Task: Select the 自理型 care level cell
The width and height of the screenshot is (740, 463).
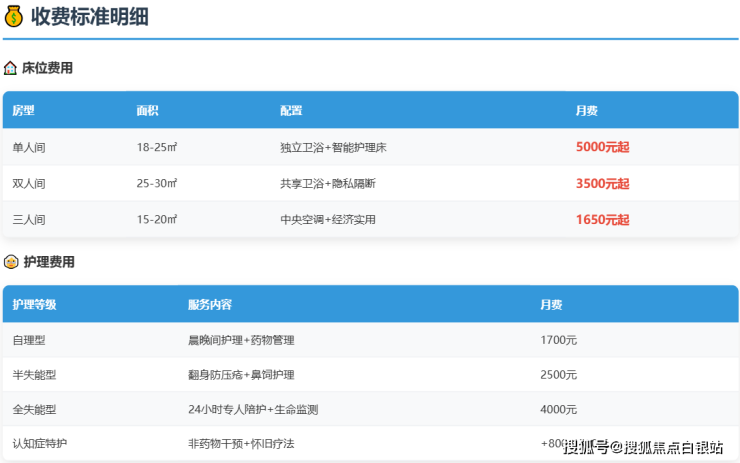Action: coord(29,340)
